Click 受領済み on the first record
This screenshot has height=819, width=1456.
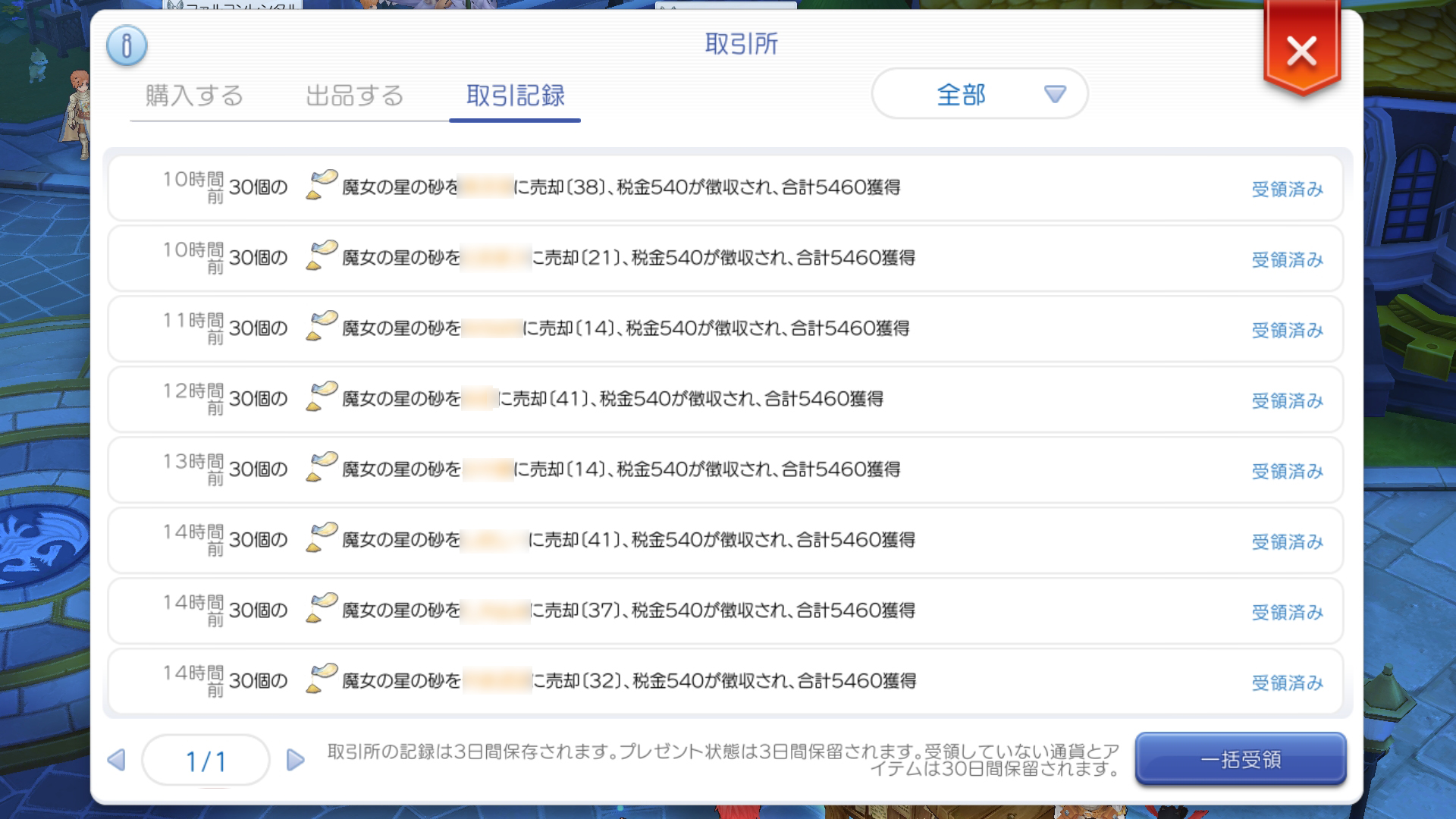coord(1287,189)
